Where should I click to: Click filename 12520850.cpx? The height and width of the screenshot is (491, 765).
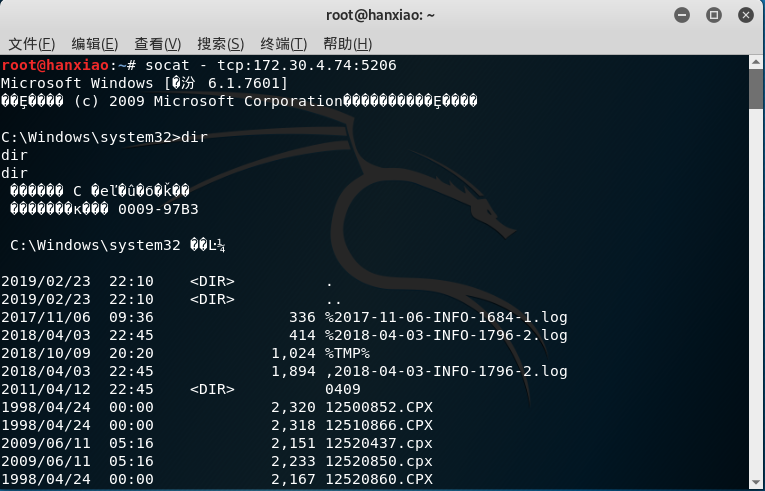click(379, 461)
